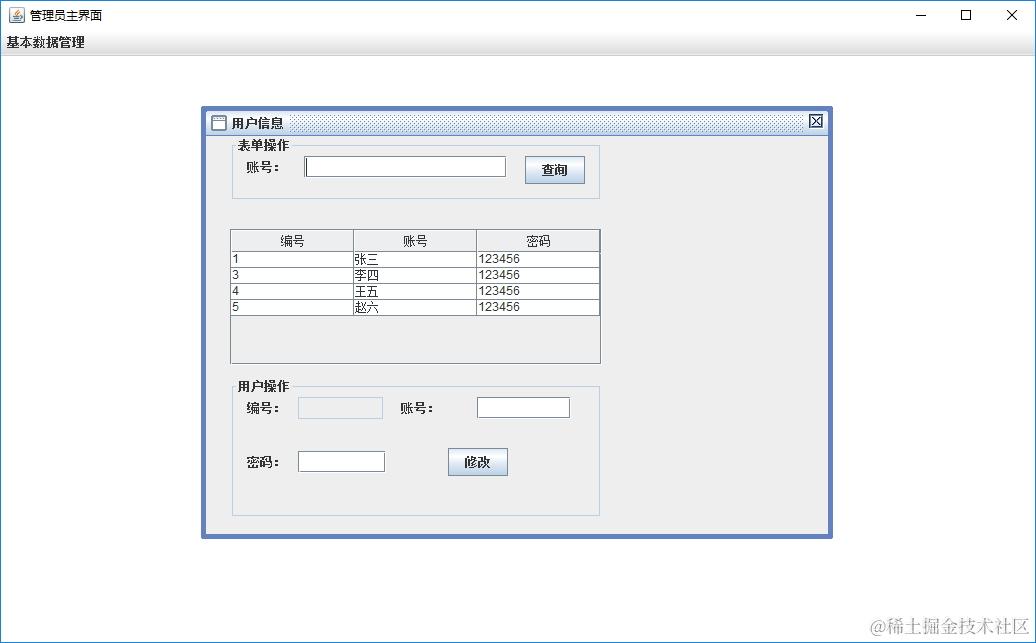Click the 账号 input field in 表单操作
The width and height of the screenshot is (1036, 643).
404,166
